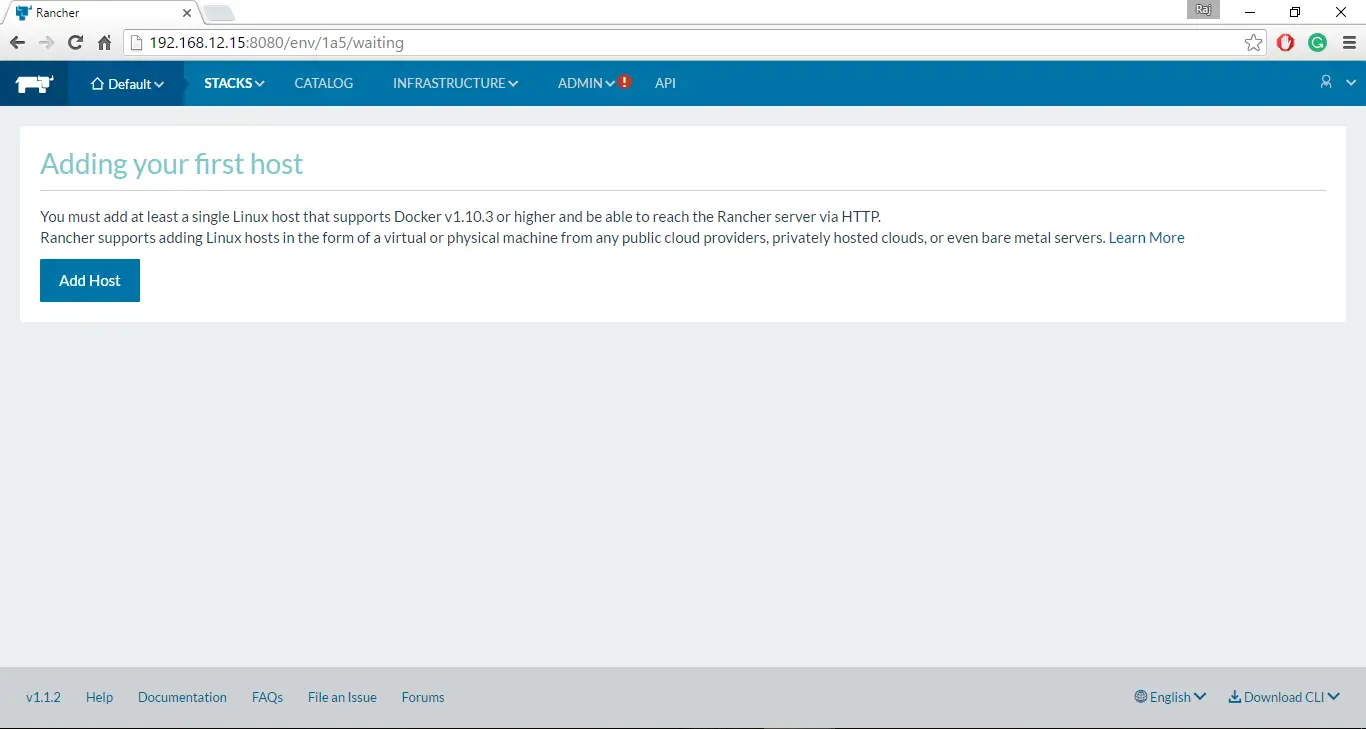Switch to the Rancher tab
The width and height of the screenshot is (1366, 729).
click(101, 13)
